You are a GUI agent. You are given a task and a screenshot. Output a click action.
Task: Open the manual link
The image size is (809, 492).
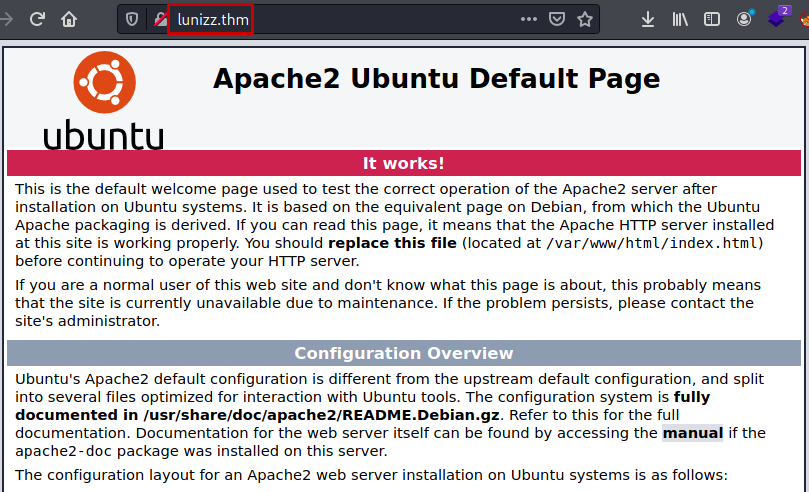pyautogui.click(x=692, y=433)
